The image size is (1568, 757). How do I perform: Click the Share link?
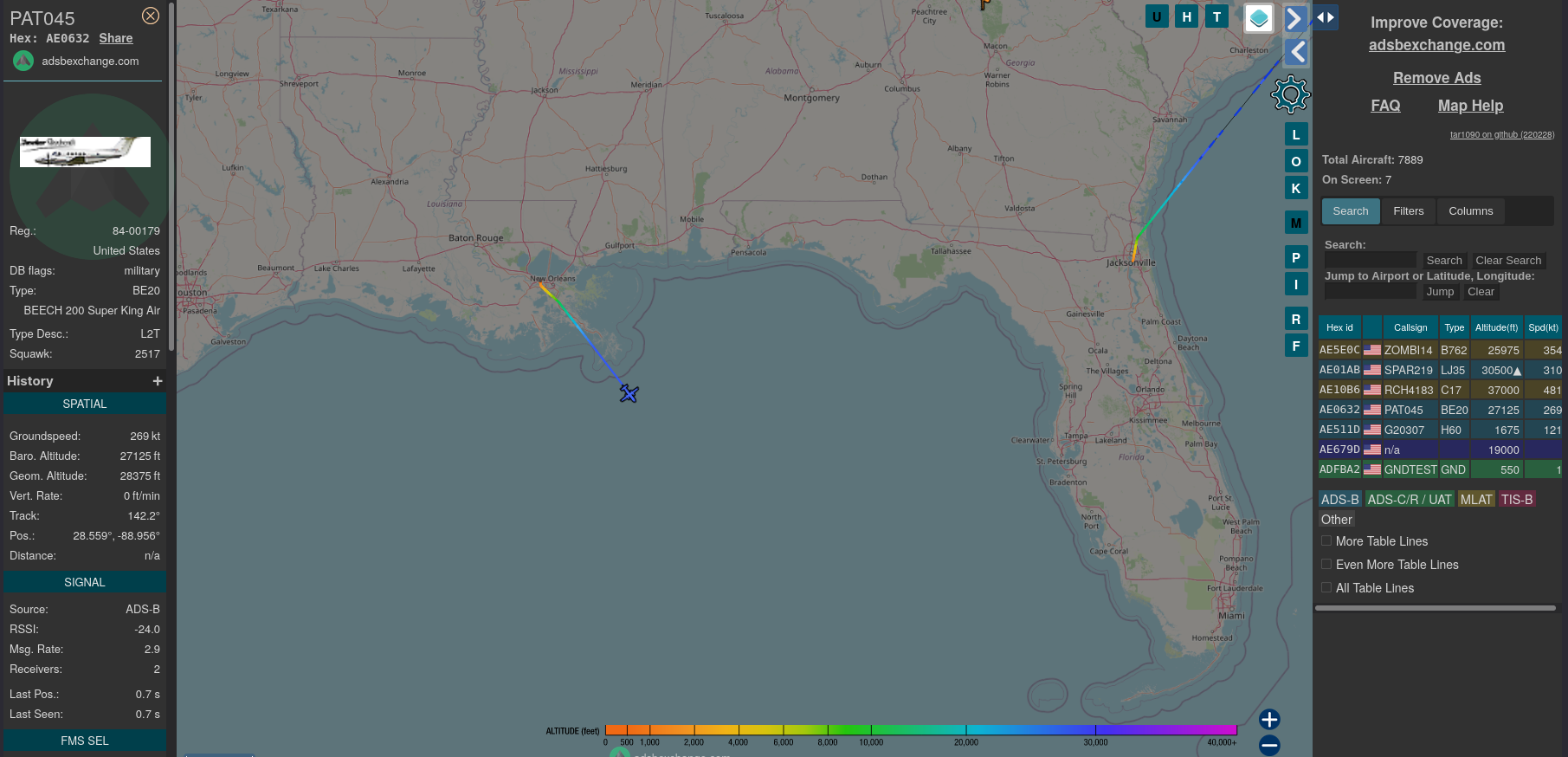point(116,38)
